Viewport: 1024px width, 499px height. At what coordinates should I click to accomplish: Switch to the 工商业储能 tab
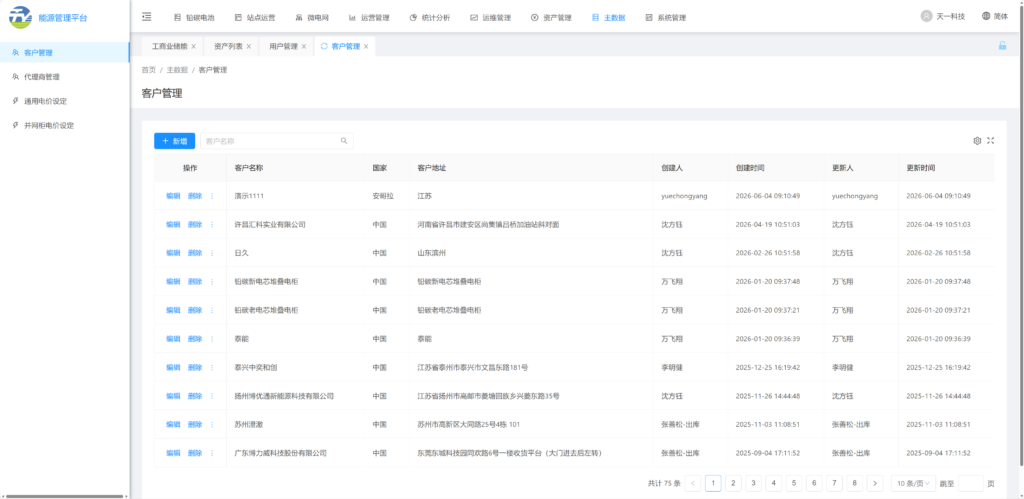[169, 46]
